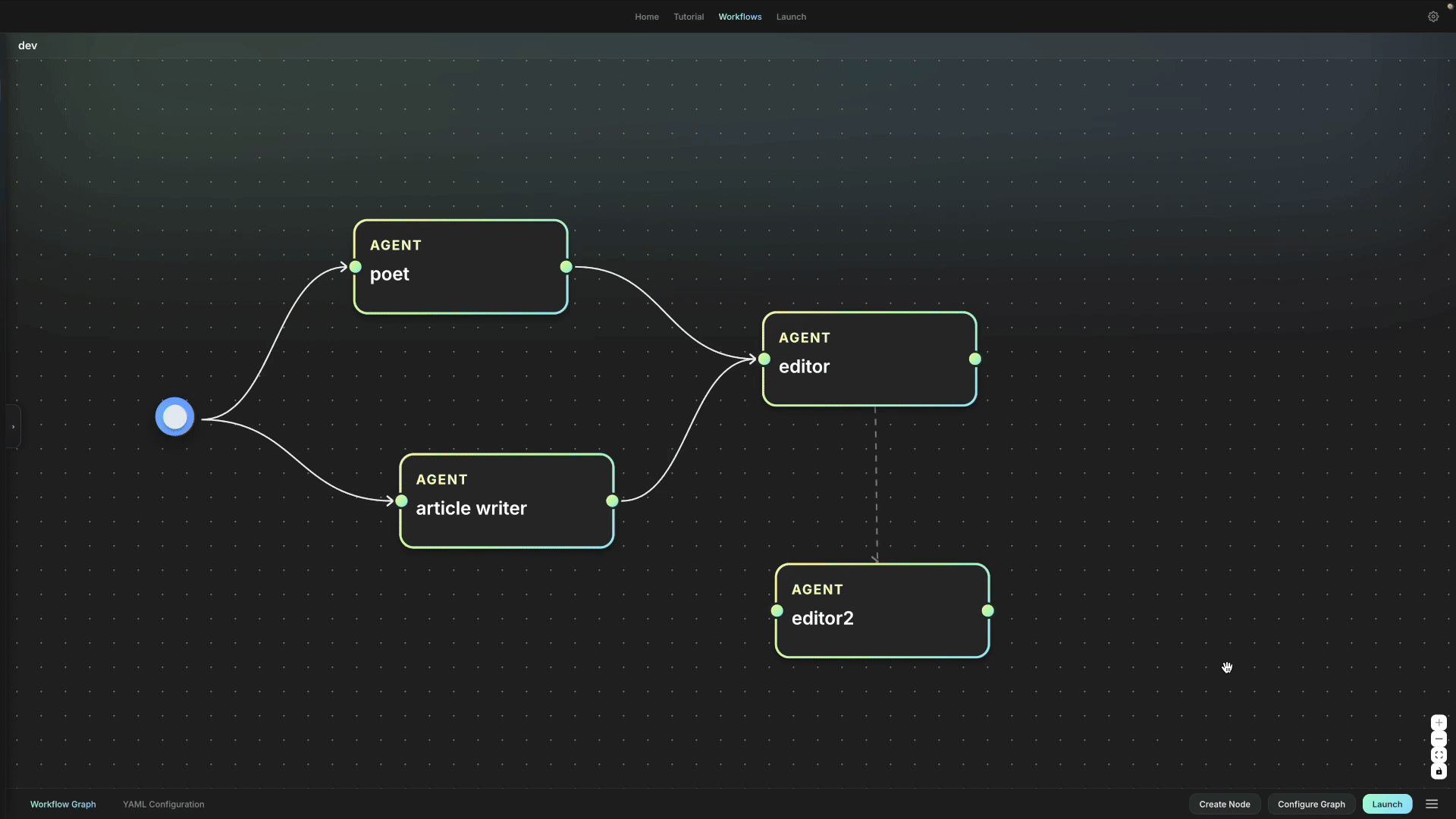This screenshot has height=819, width=1456.
Task: Open the hamburger menu in bottom bar
Action: pos(1432,804)
